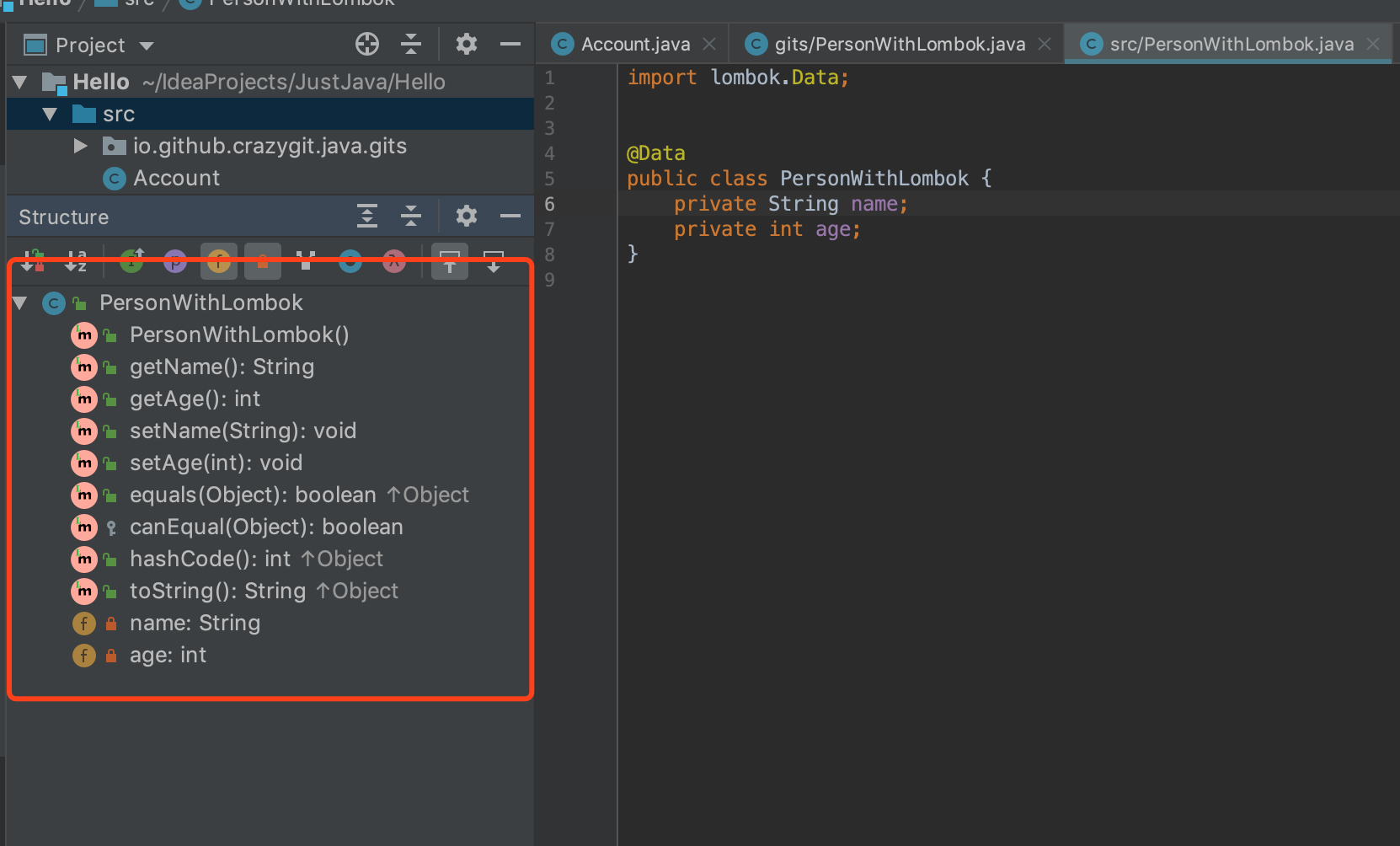Hide the Structure panel
The height and width of the screenshot is (846, 1400).
(x=510, y=217)
